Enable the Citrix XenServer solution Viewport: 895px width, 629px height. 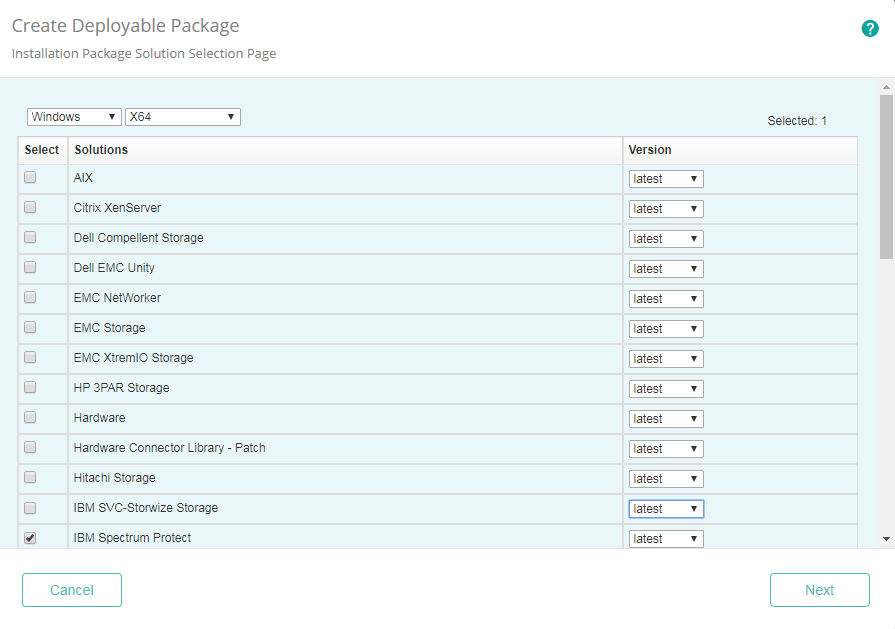[29, 208]
